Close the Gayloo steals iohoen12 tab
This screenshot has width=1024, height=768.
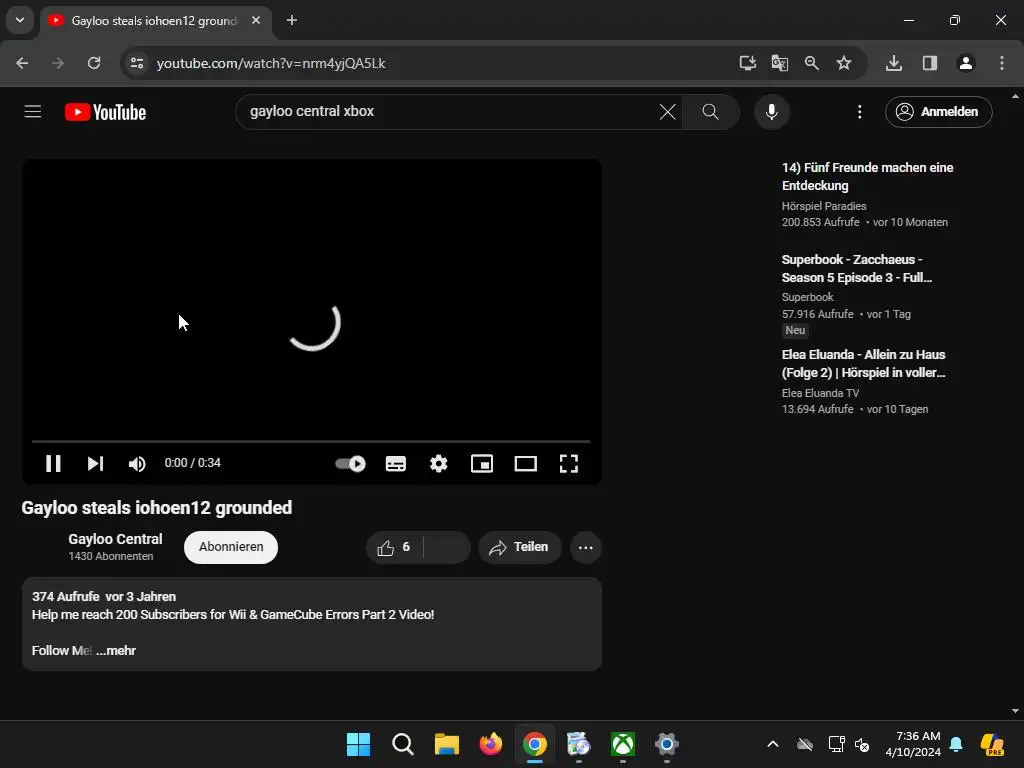click(x=256, y=21)
